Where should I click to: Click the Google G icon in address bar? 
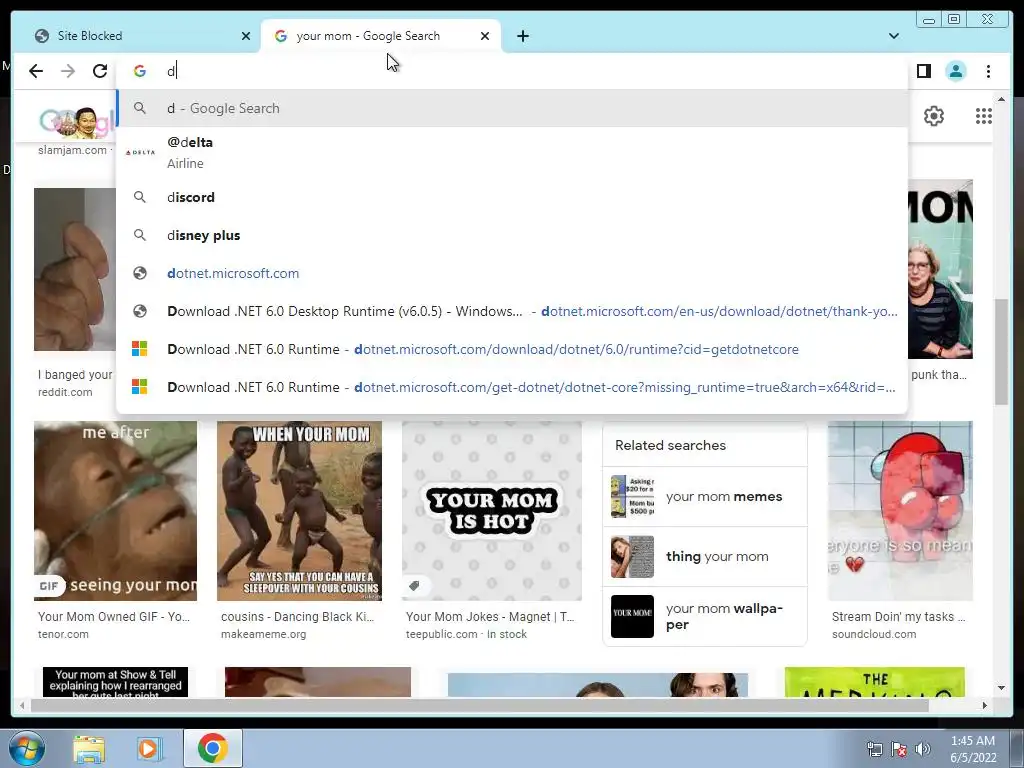pos(140,71)
